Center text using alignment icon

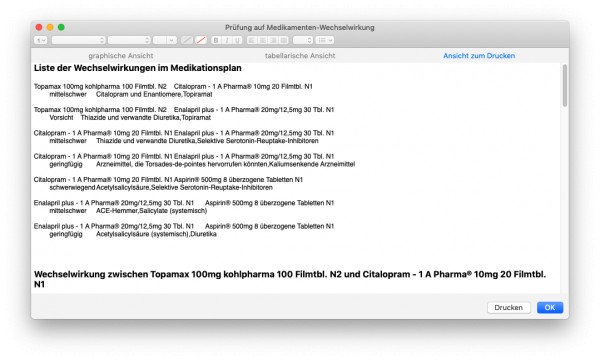coord(262,40)
